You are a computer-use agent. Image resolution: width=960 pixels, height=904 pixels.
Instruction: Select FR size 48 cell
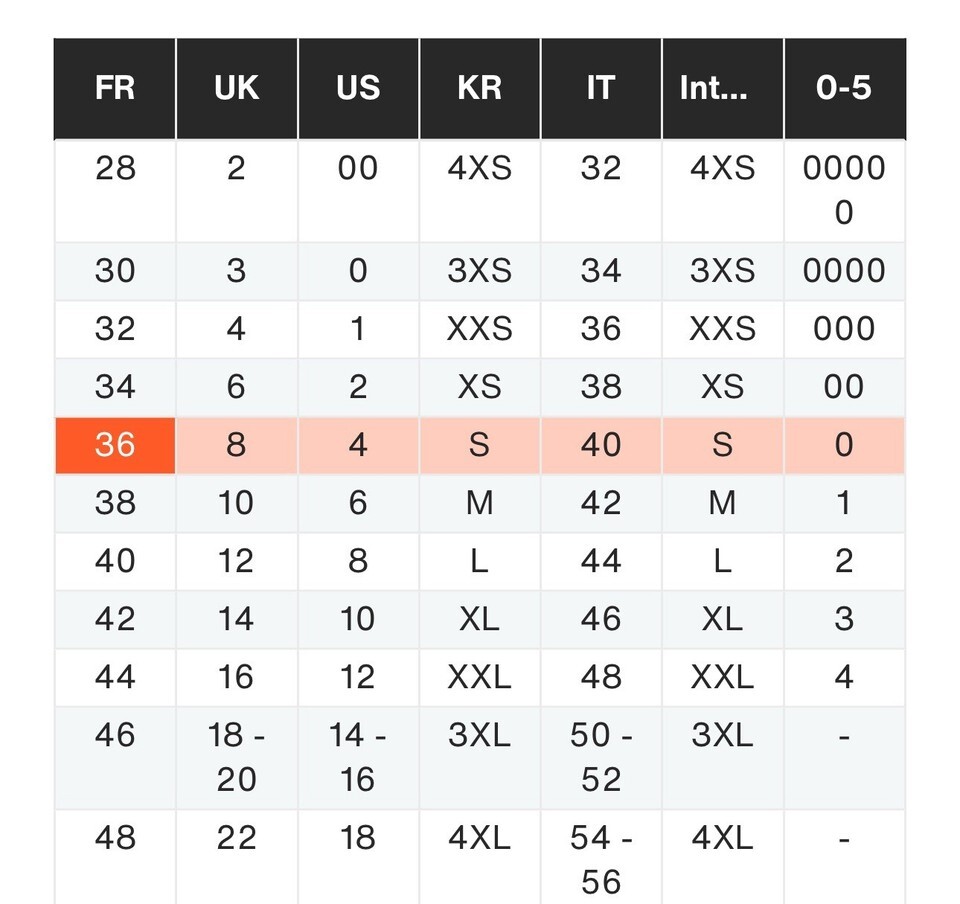tap(115, 837)
